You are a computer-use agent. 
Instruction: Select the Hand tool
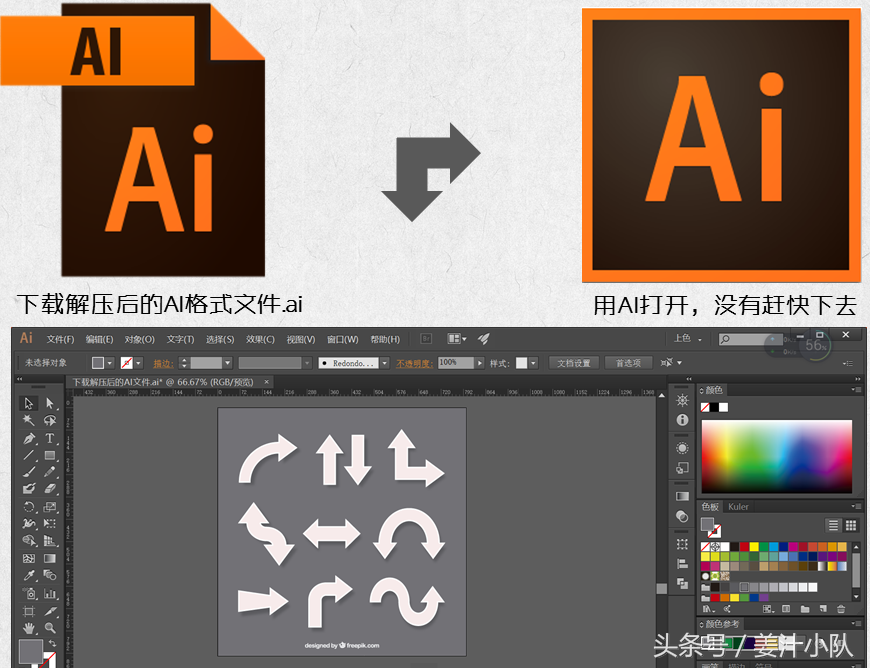pos(29,628)
